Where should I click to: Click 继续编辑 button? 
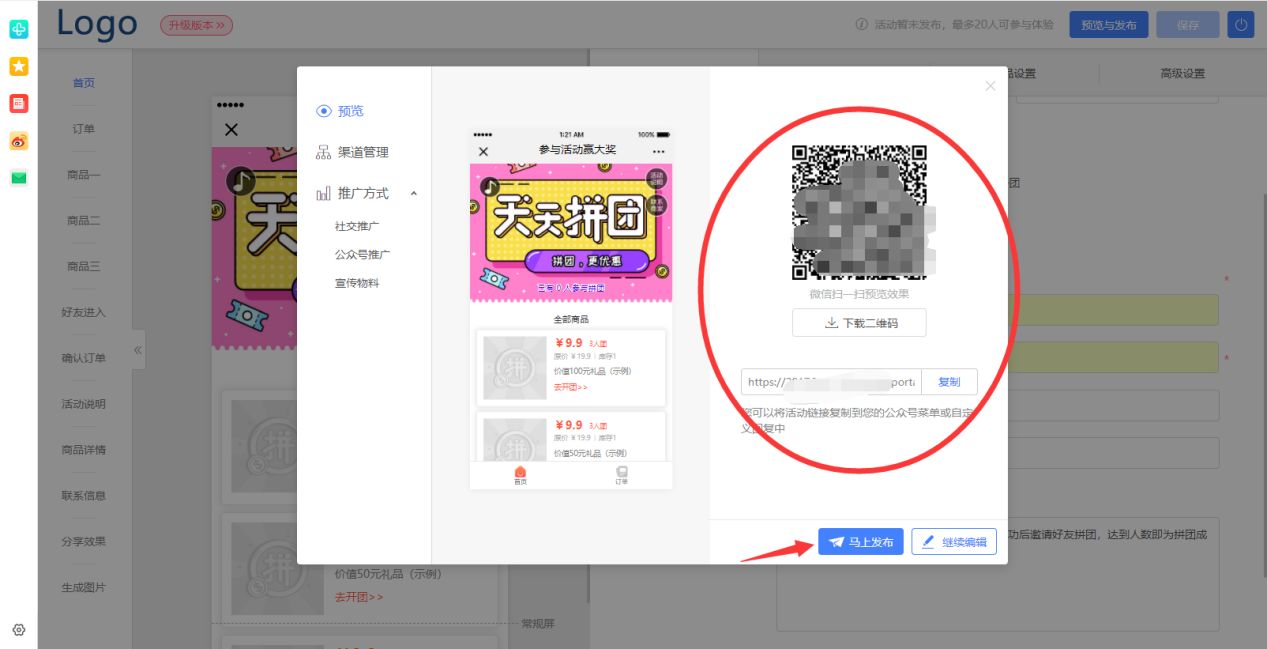954,542
